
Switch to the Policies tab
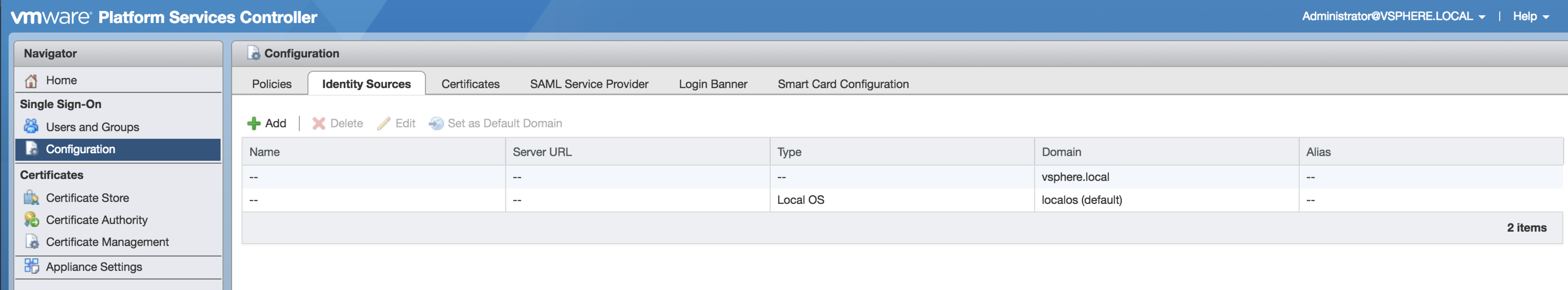point(272,84)
